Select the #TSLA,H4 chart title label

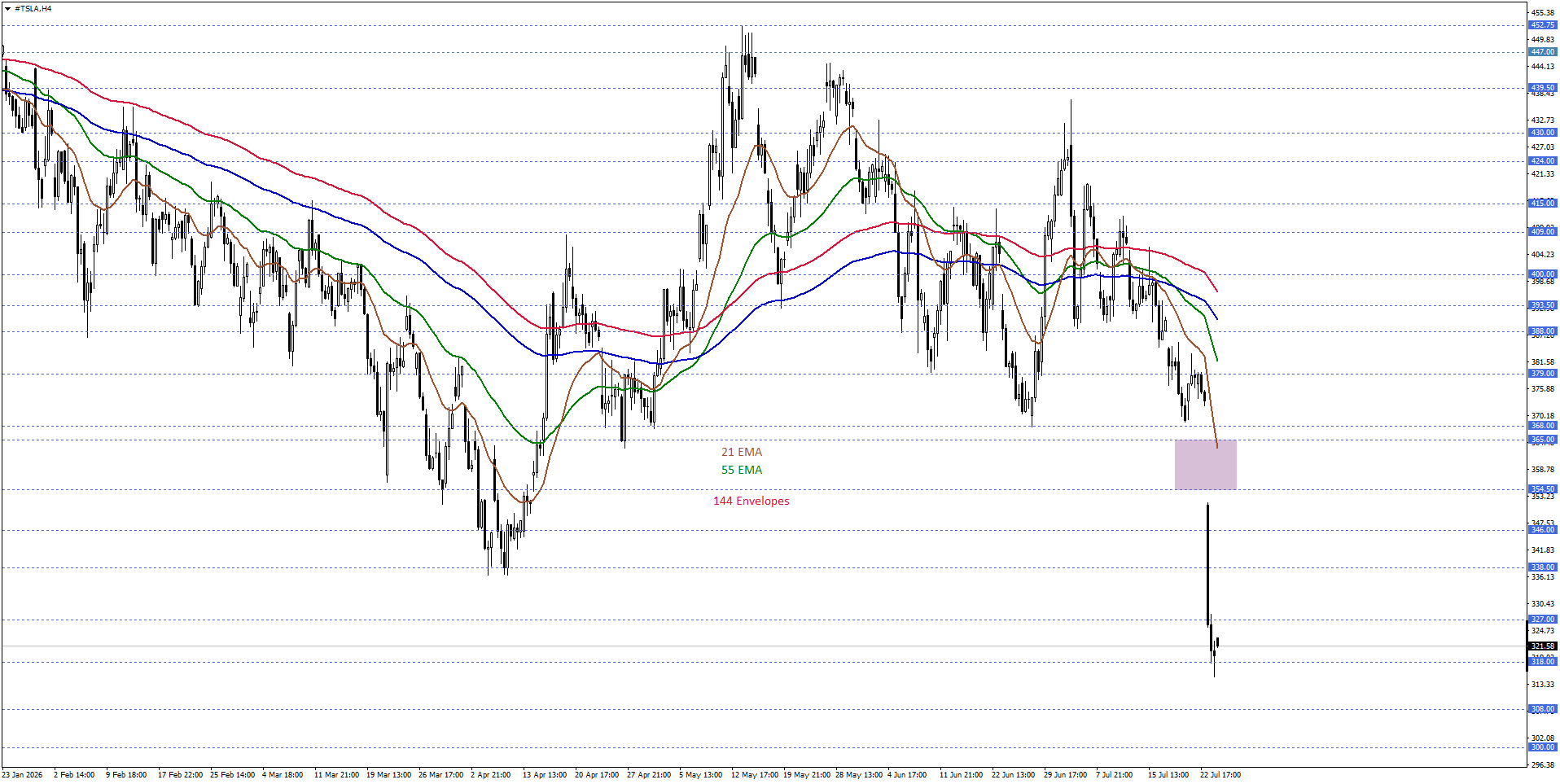[33, 8]
